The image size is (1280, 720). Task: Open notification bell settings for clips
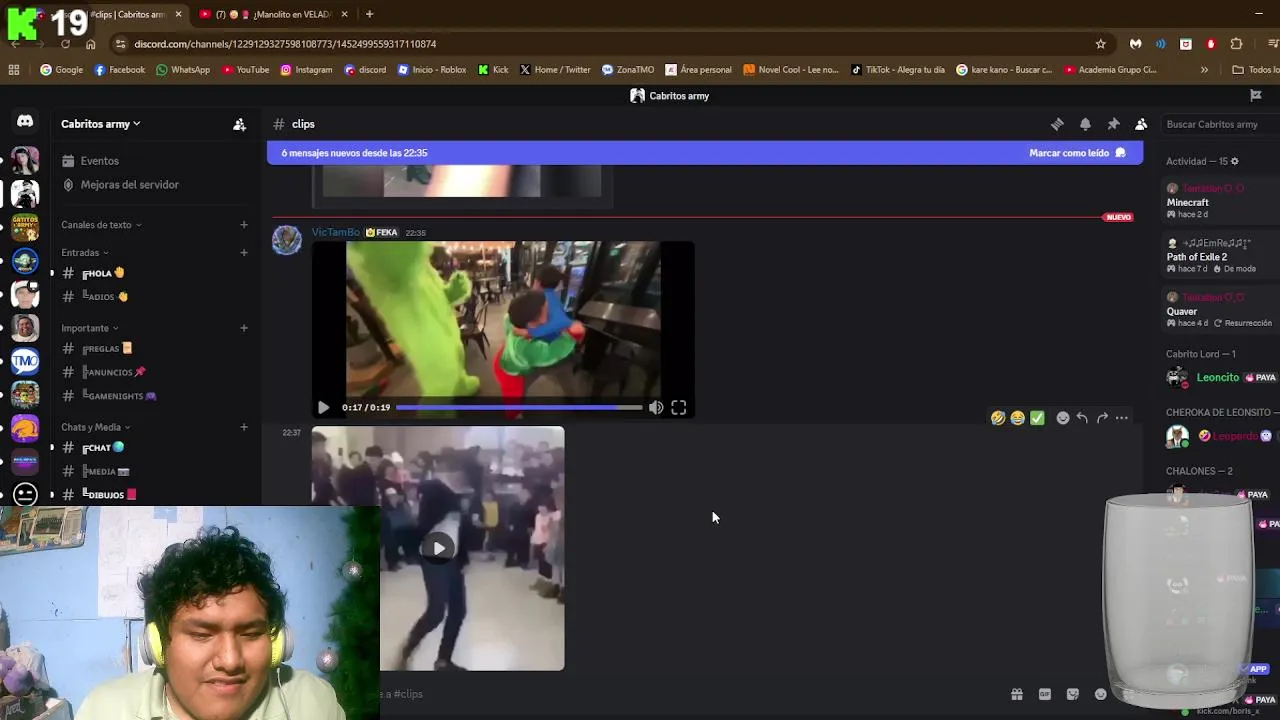(x=1085, y=124)
